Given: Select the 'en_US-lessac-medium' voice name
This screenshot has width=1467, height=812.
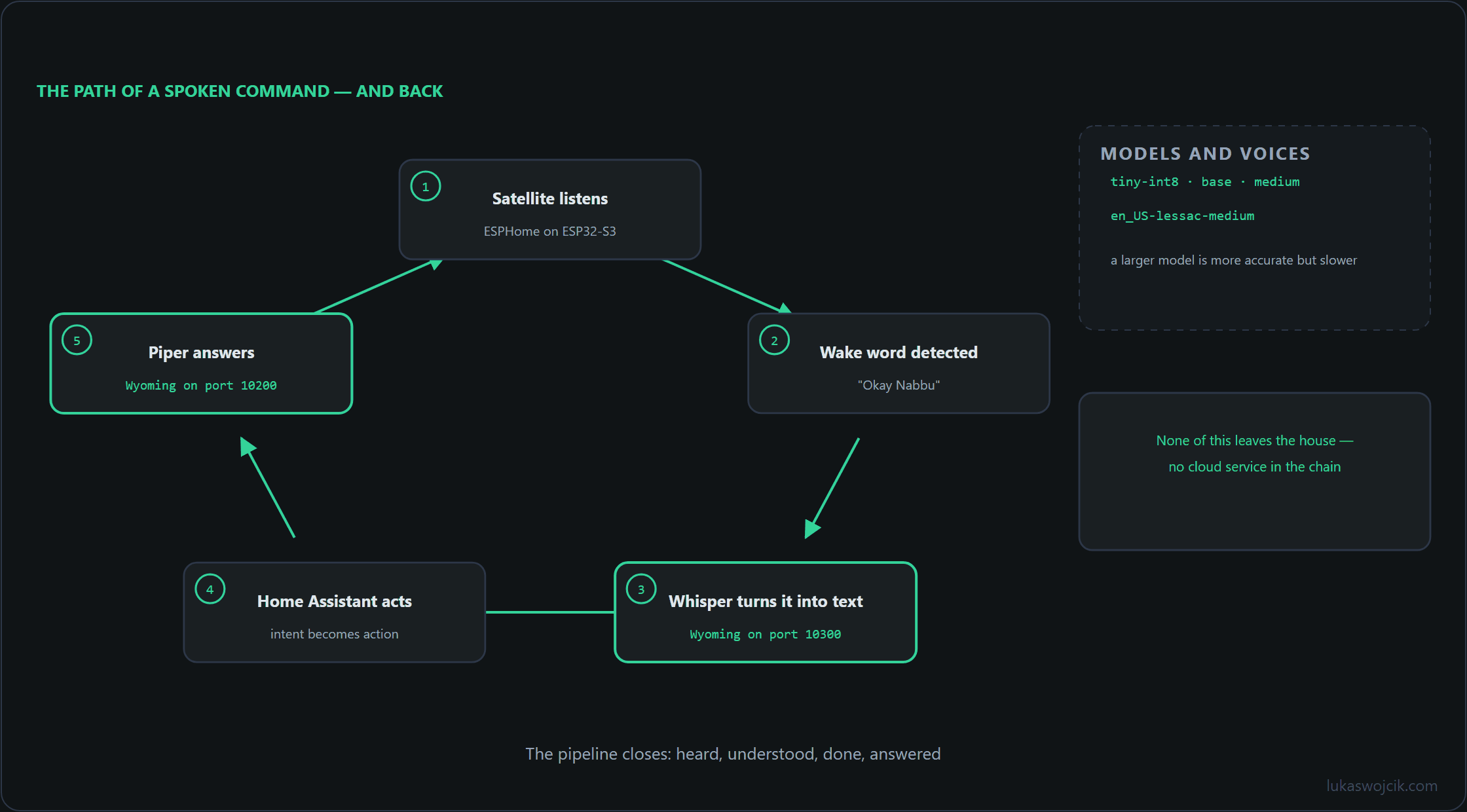Looking at the screenshot, I should pos(1183,215).
